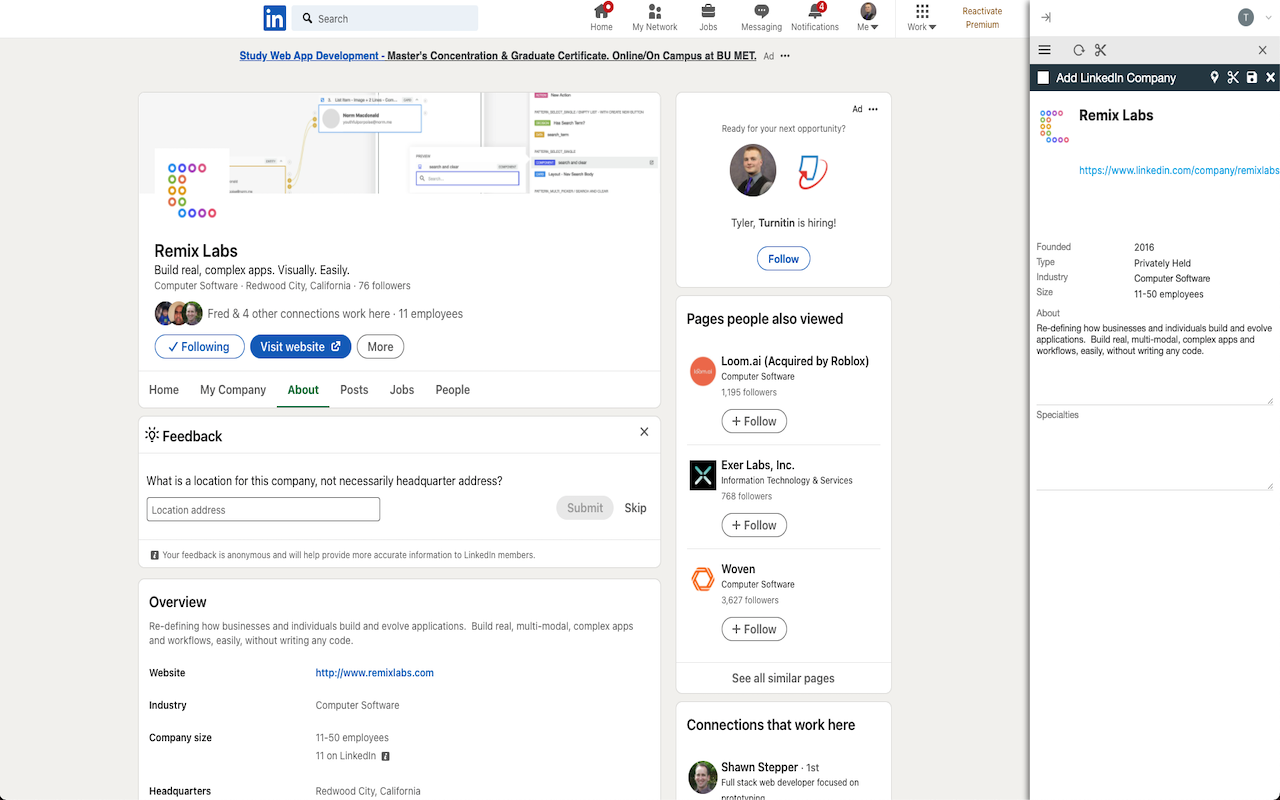Open the linkedin.com/company/remixlabs link in panel
1280x800 pixels.
click(x=1179, y=171)
